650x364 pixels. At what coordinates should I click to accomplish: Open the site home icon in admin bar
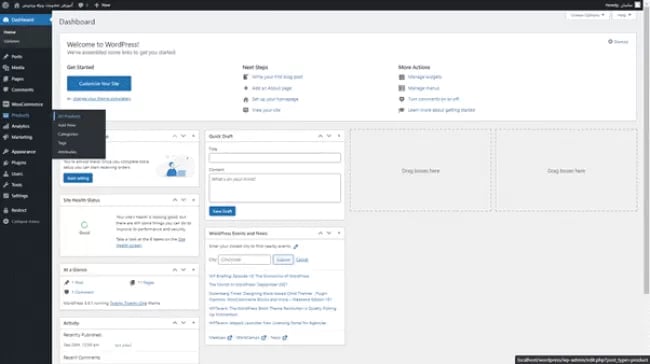click(17, 5)
